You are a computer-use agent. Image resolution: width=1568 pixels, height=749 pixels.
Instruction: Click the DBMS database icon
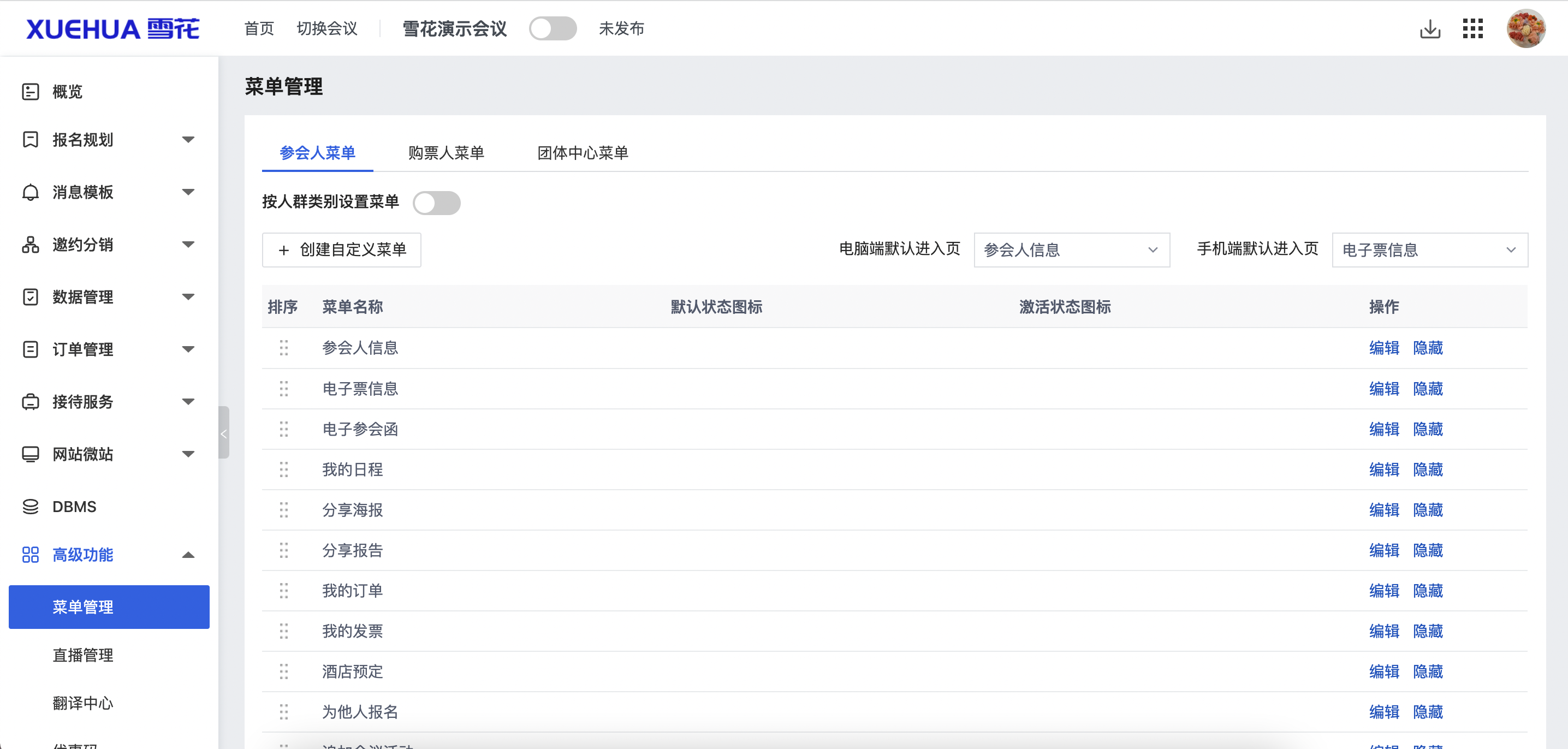[x=30, y=506]
